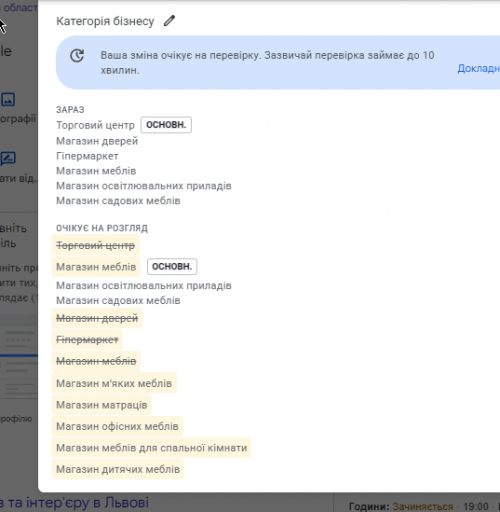Select 'Магазин меблів для спальної кімнати' entry
The height and width of the screenshot is (512, 500).
[x=151, y=448]
